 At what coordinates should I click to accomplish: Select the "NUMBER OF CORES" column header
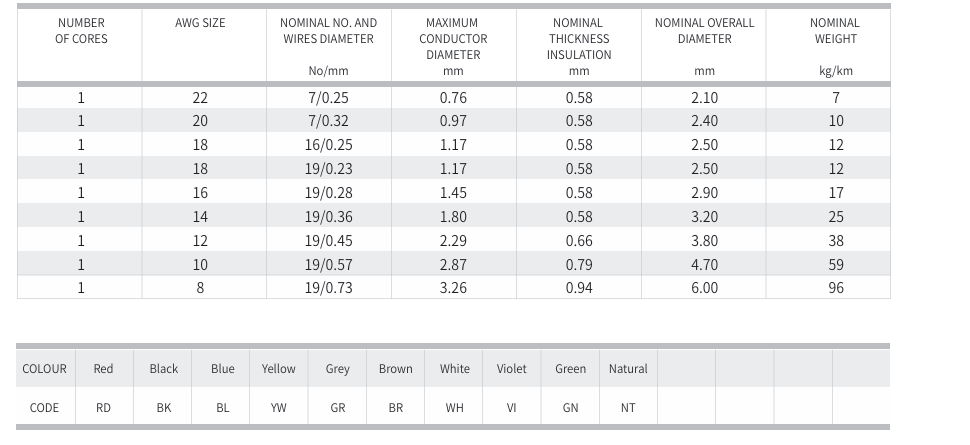(81, 30)
